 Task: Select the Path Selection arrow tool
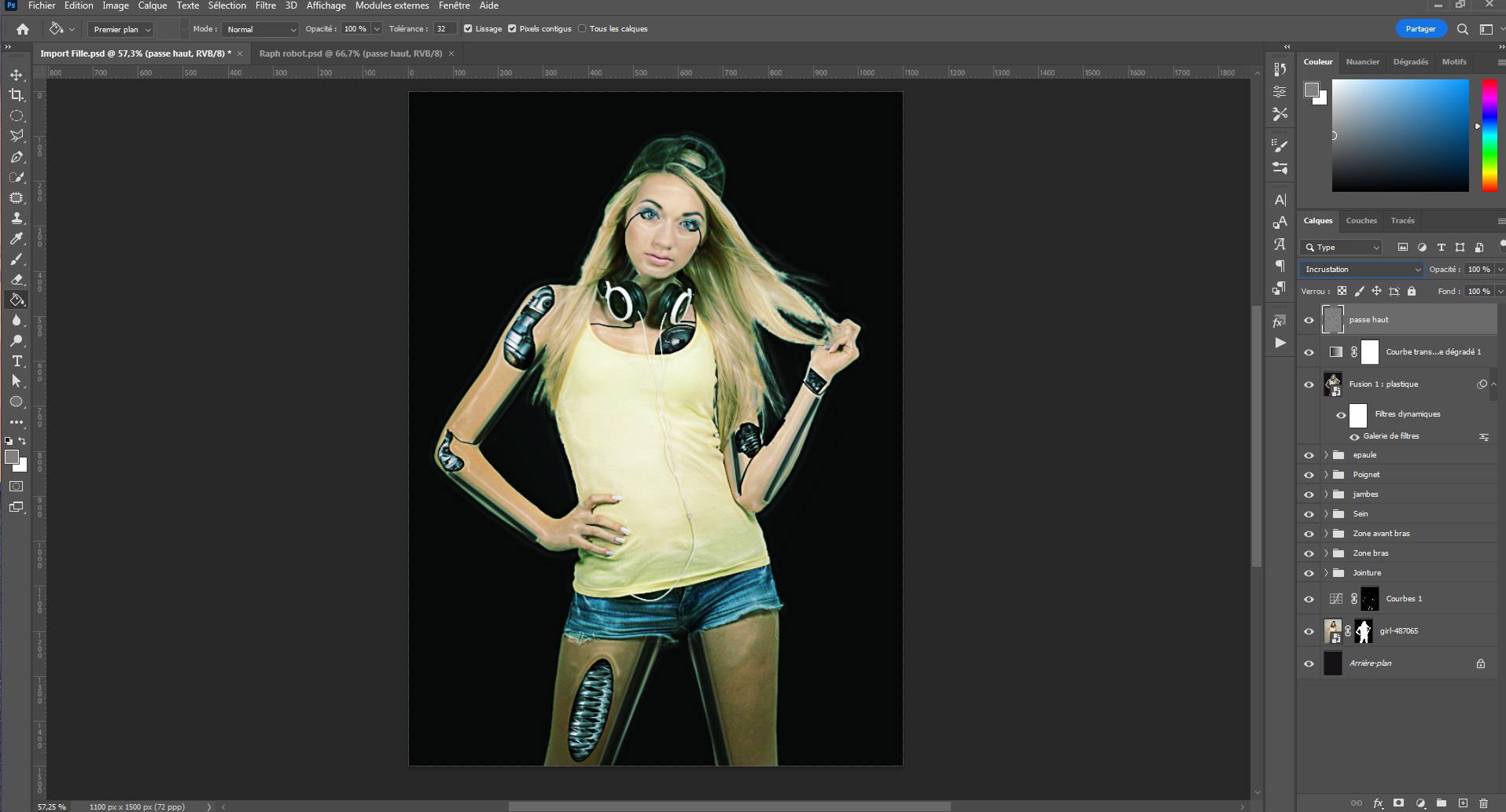(17, 381)
